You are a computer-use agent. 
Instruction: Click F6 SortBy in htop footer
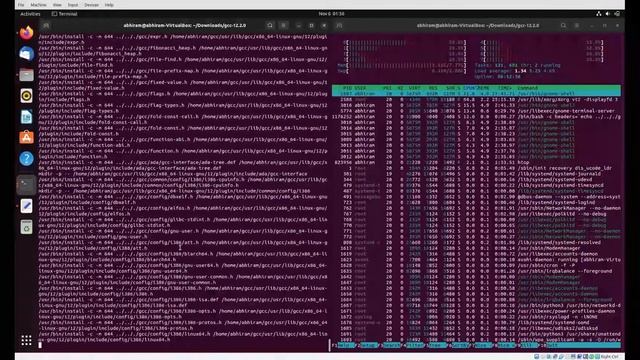[x=460, y=345]
